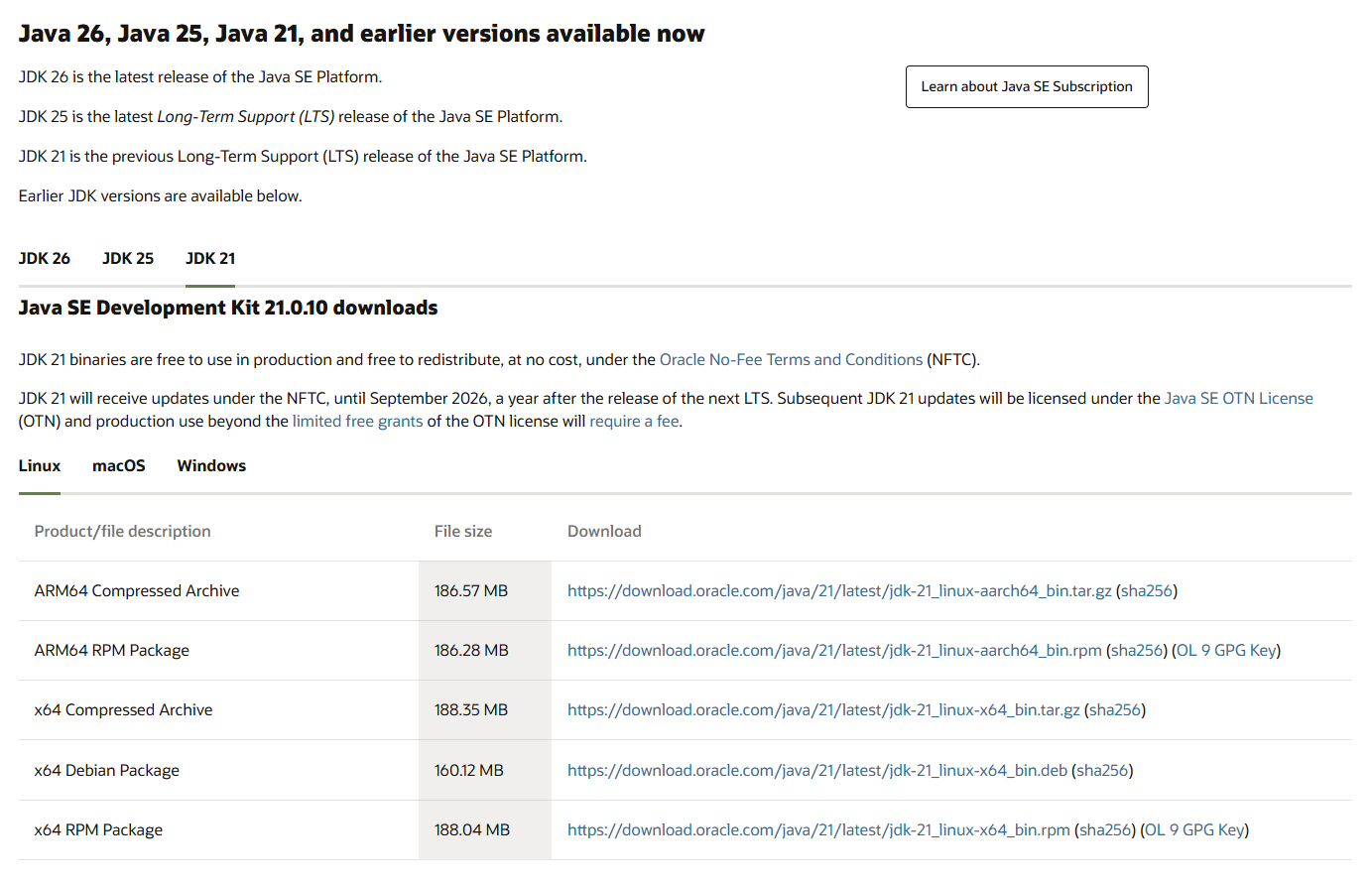This screenshot has width=1372, height=883.
Task: Open OL 9 GPG Key for ARM64 RPM
Action: (1226, 651)
